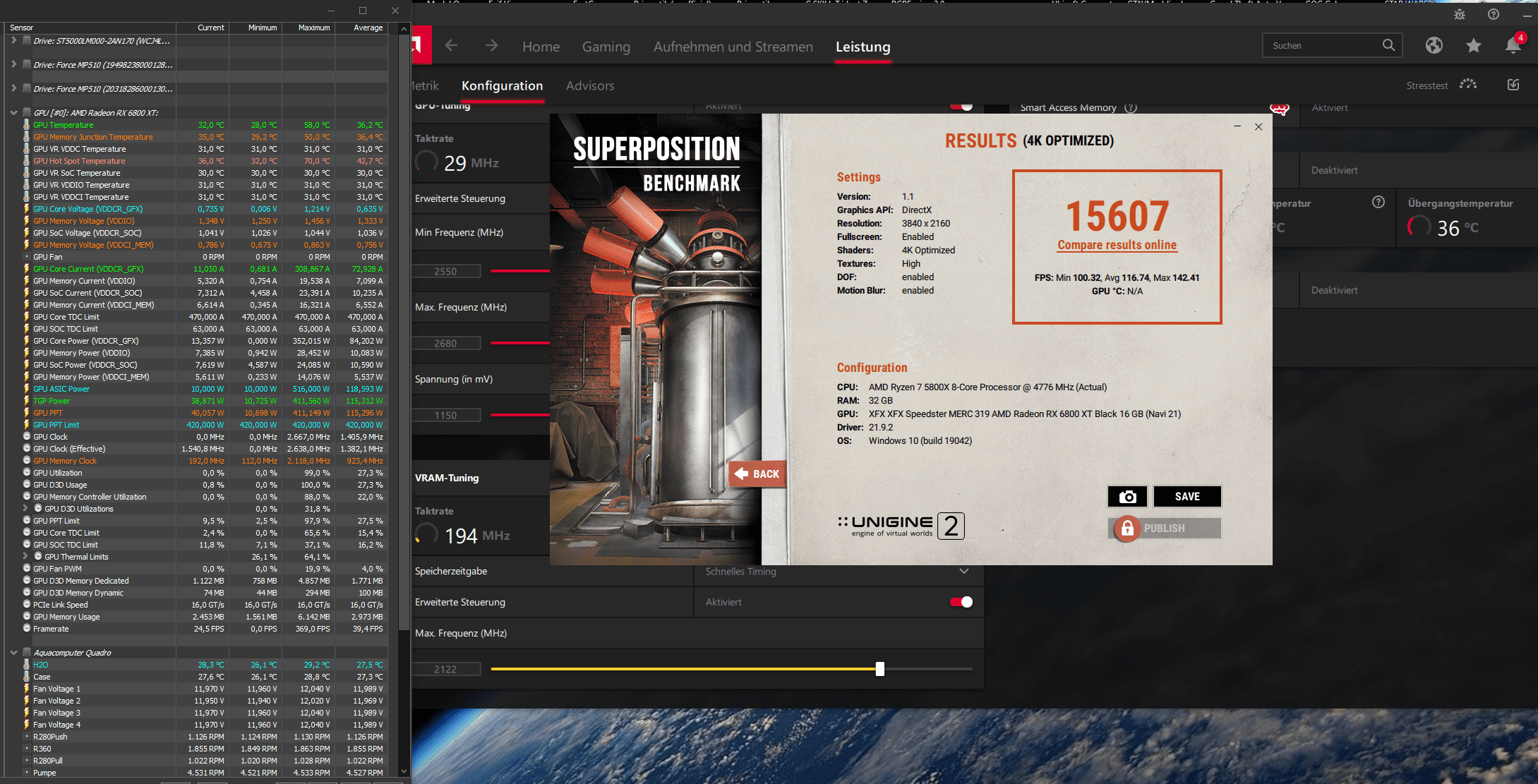Click the help icon beside the temperature tile
The image size is (1538, 784).
pyautogui.click(x=1378, y=203)
